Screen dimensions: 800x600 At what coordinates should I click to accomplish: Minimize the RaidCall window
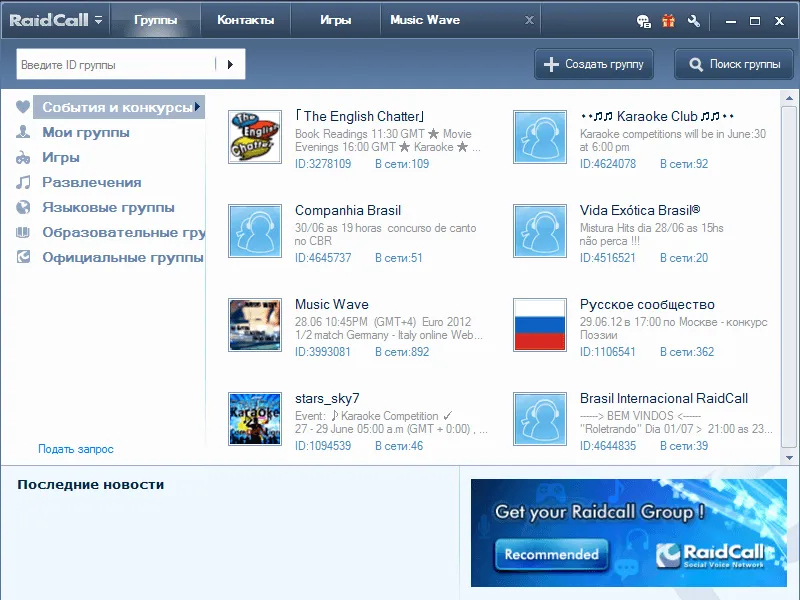731,21
